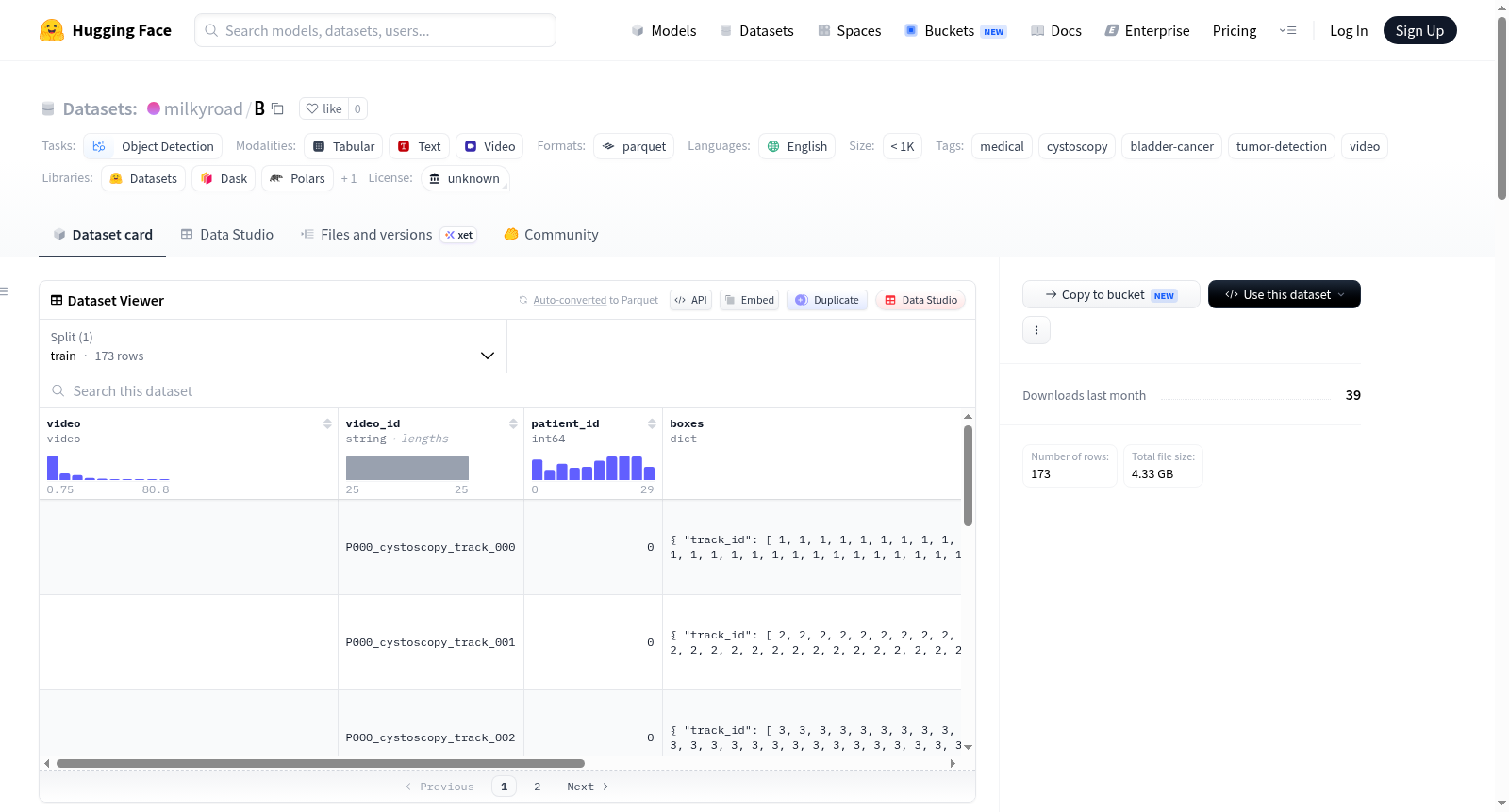Switch to the Dataset card tab
This screenshot has height=812, width=1509.
pos(102,235)
